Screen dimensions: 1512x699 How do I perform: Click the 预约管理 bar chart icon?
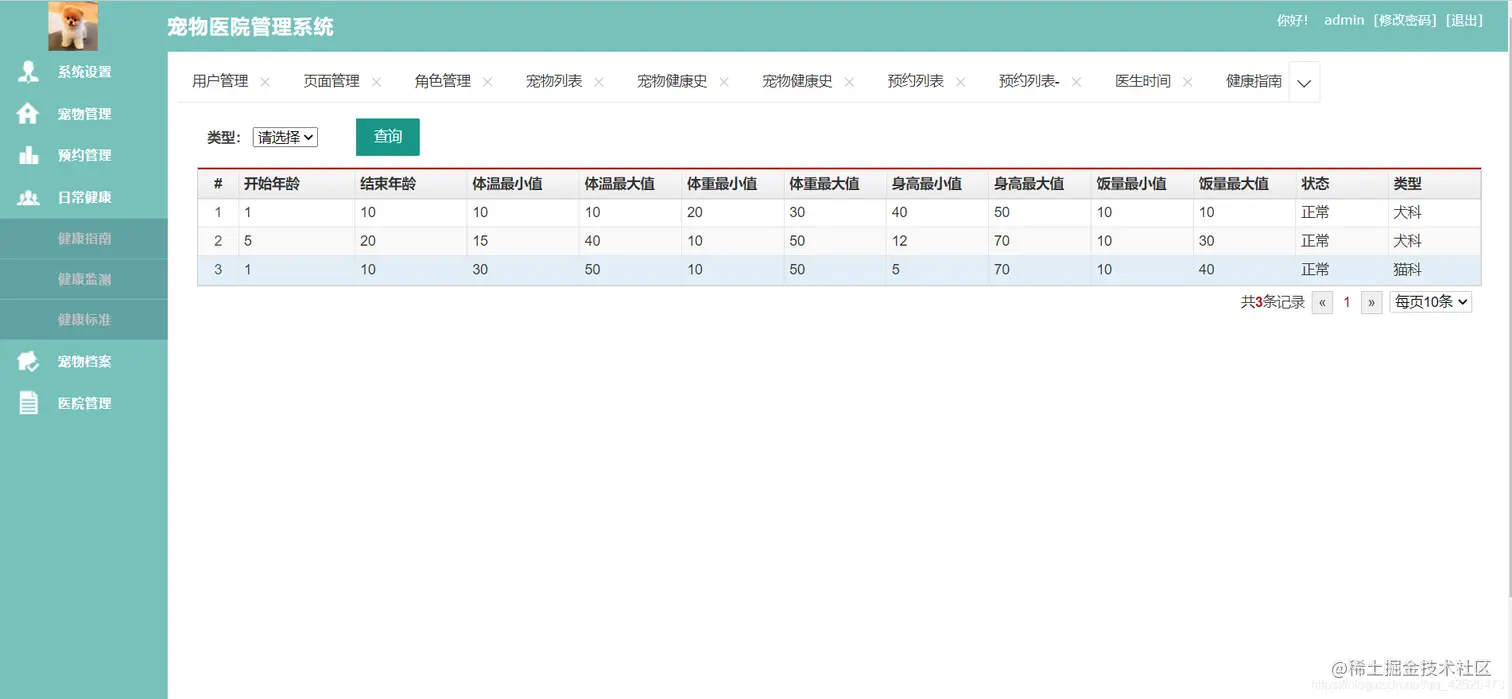(29, 155)
